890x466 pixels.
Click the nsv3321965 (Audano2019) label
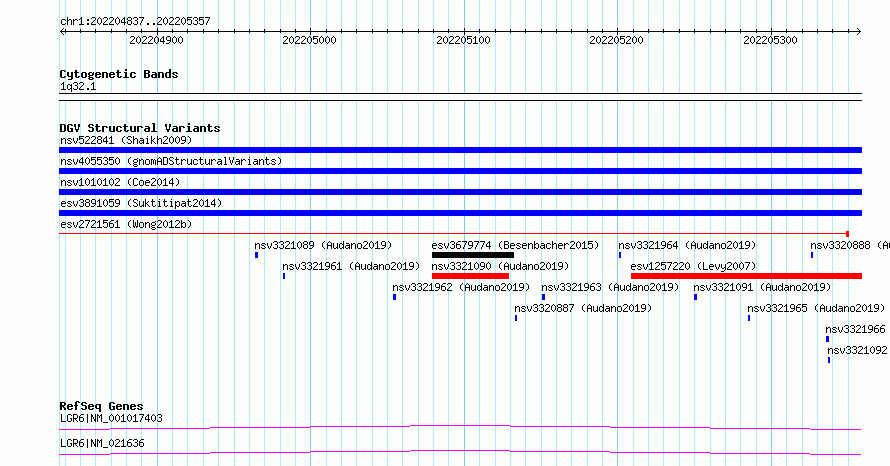816,308
